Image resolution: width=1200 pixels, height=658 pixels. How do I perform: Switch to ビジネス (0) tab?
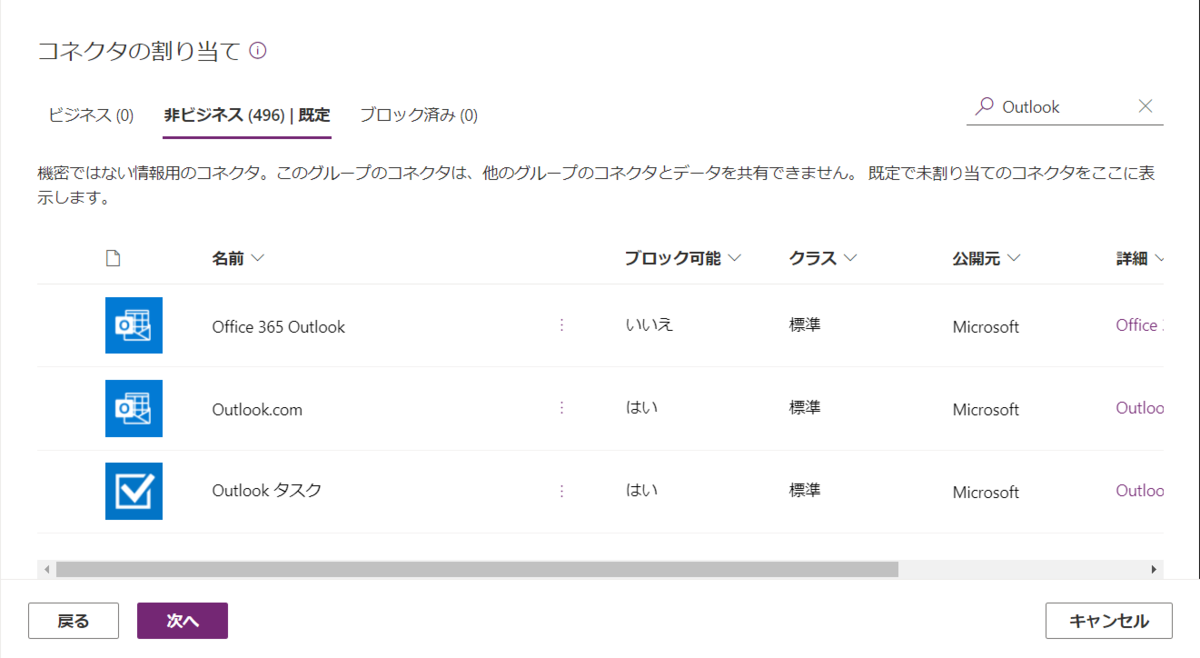91,115
